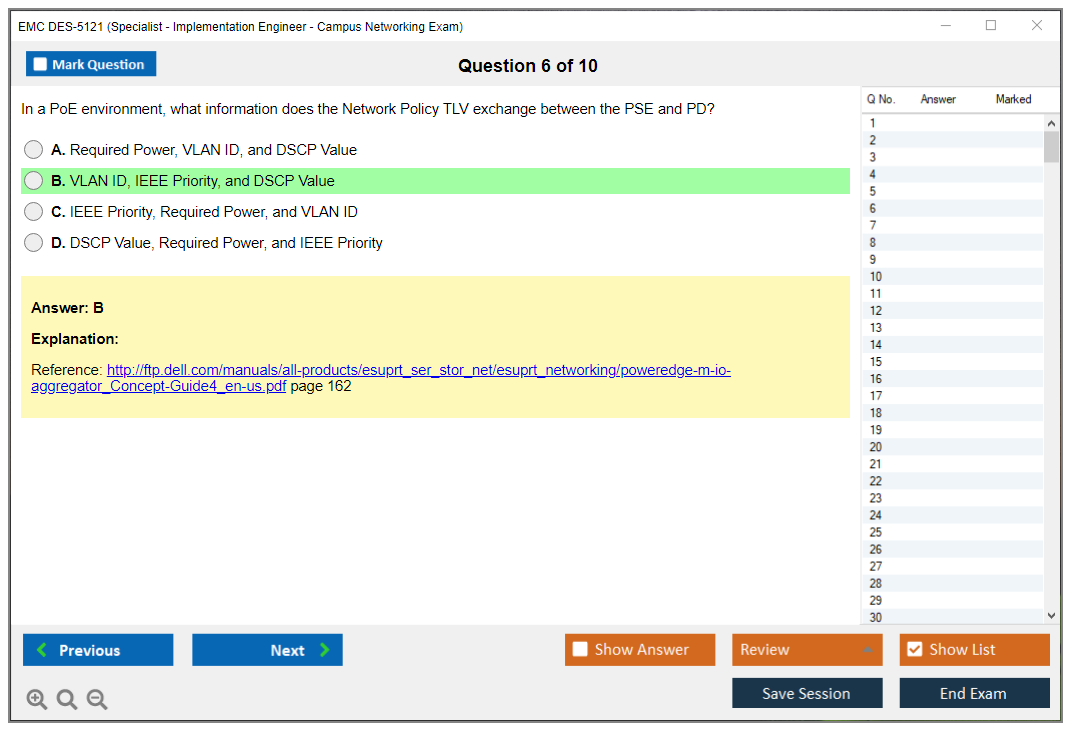Screen dimensions: 1075x735
Task: Choose option B VLAN ID, IEEE Priority
Action: [x=34, y=181]
